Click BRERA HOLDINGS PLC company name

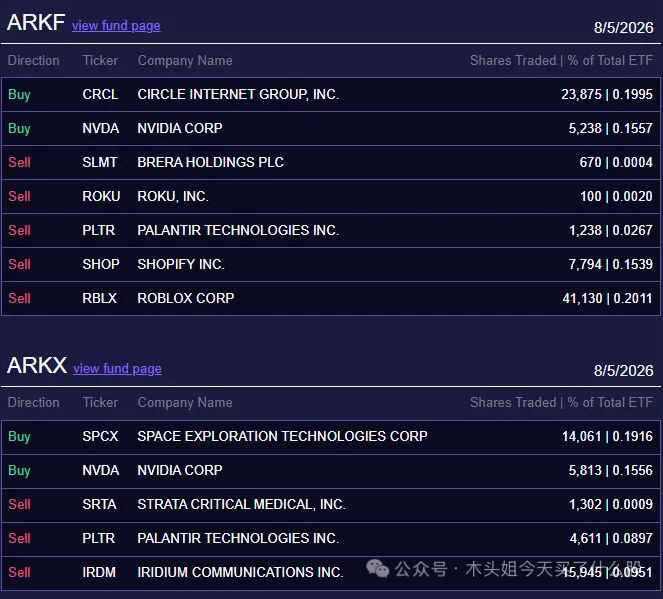pyautogui.click(x=211, y=162)
